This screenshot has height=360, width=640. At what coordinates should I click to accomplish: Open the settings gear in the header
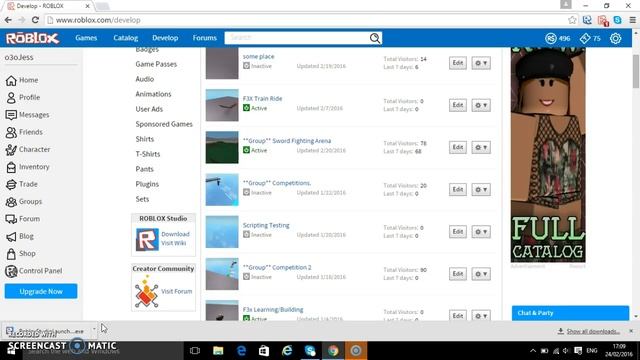[x=616, y=38]
